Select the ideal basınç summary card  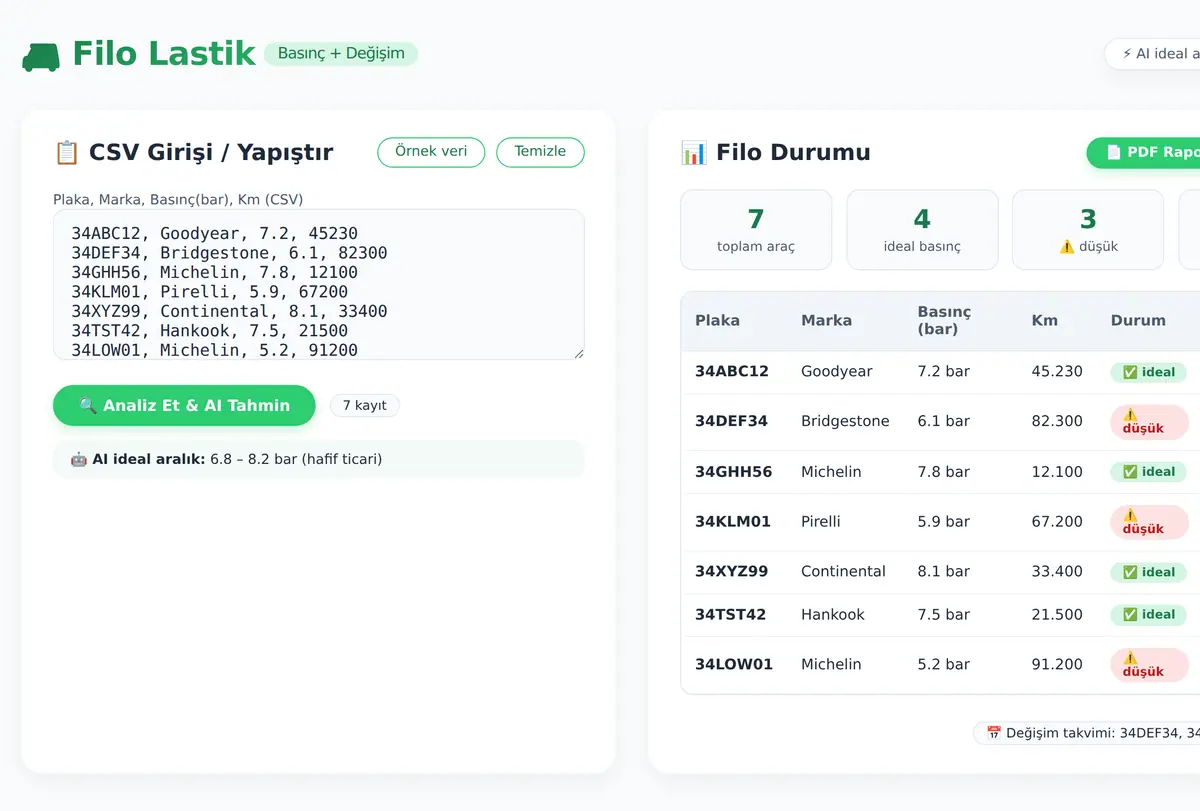(922, 230)
